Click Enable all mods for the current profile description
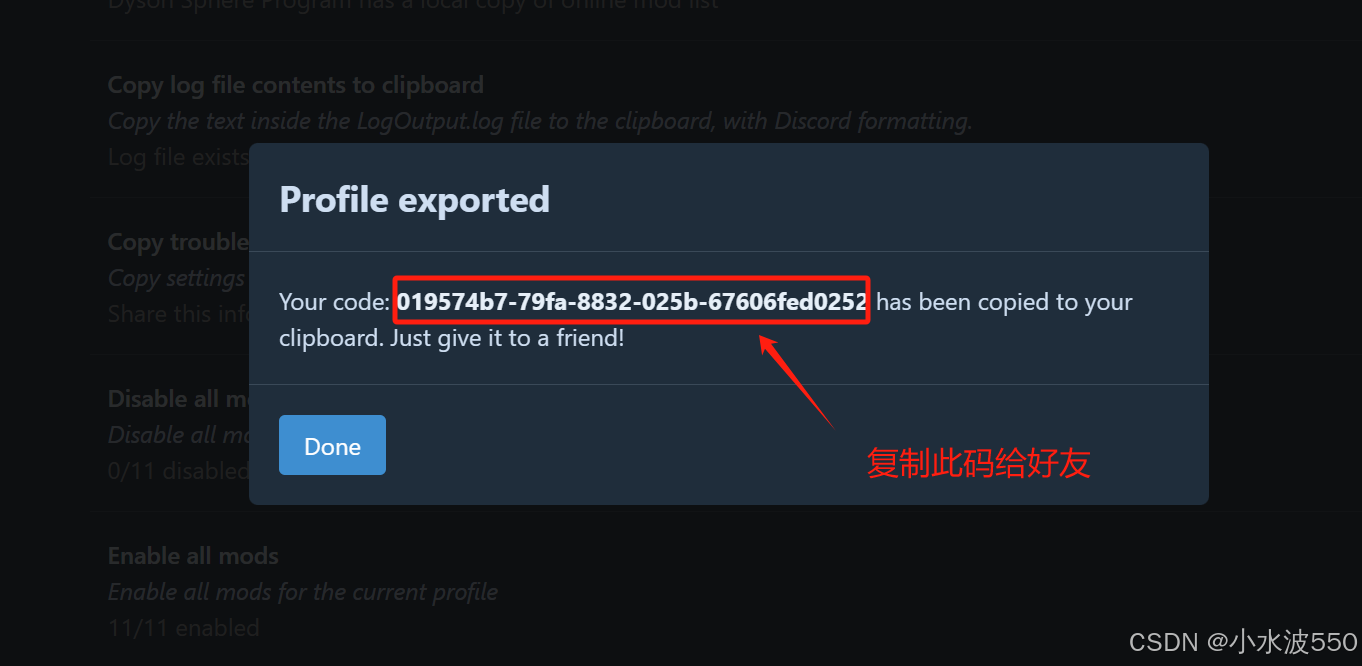 (303, 592)
